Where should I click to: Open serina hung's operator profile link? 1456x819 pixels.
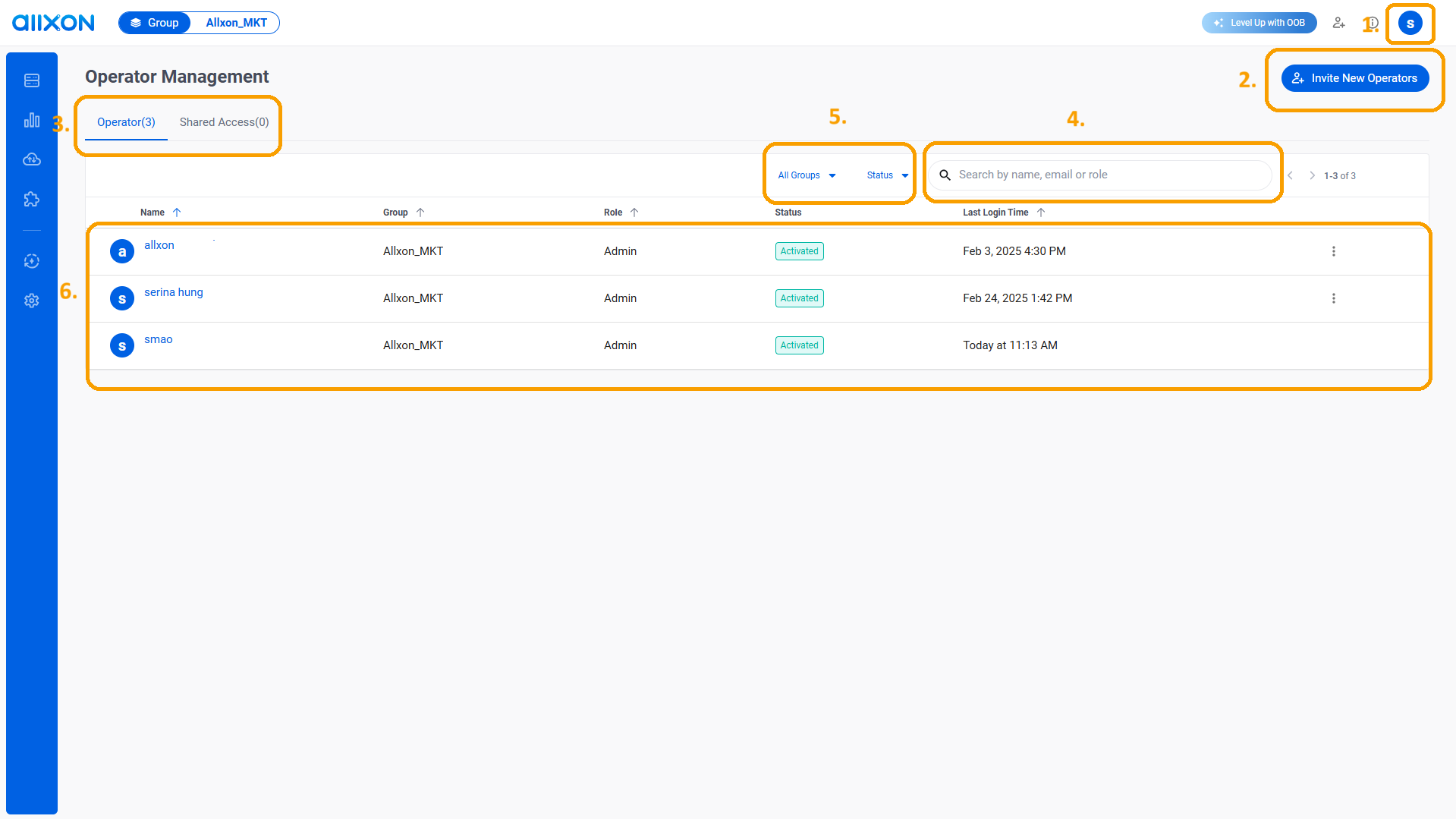click(174, 291)
